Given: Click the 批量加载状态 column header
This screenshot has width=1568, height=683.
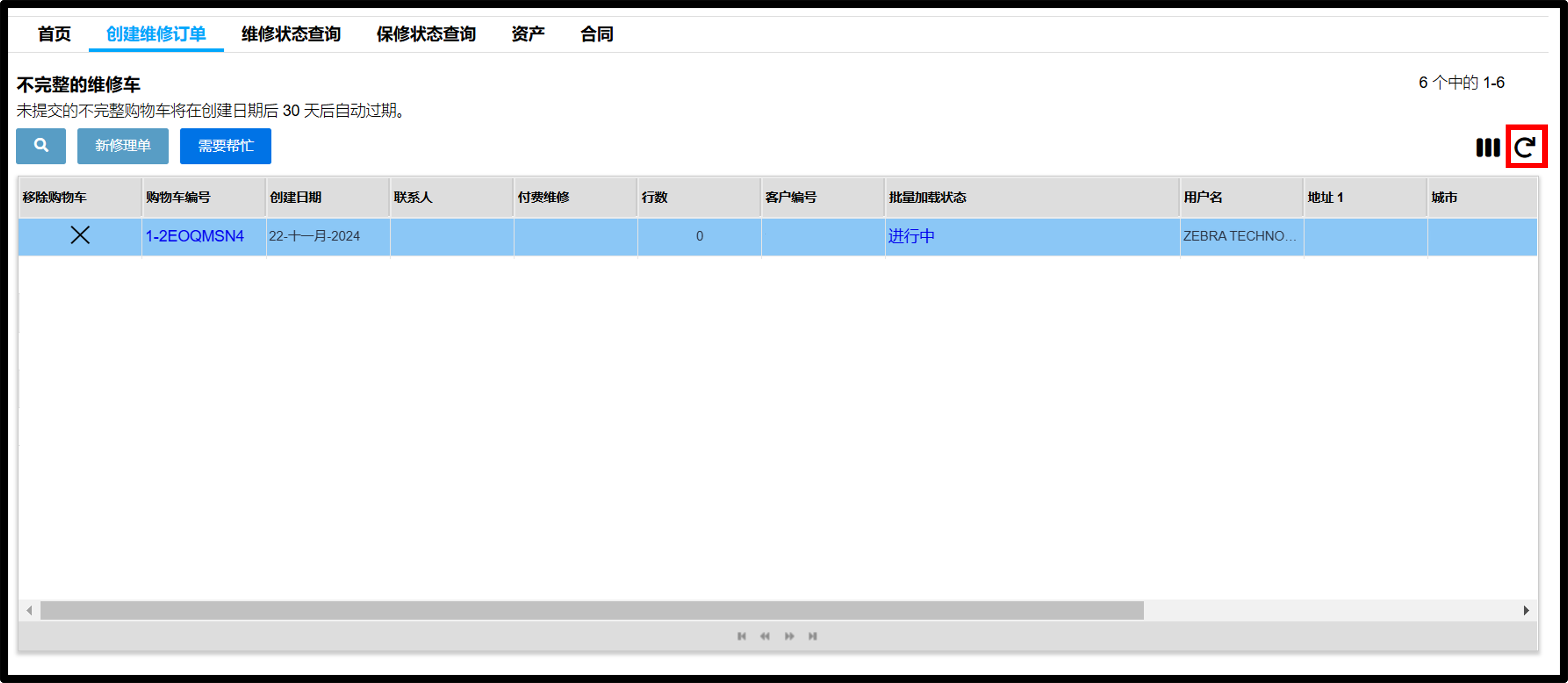Looking at the screenshot, I should coord(1032,197).
